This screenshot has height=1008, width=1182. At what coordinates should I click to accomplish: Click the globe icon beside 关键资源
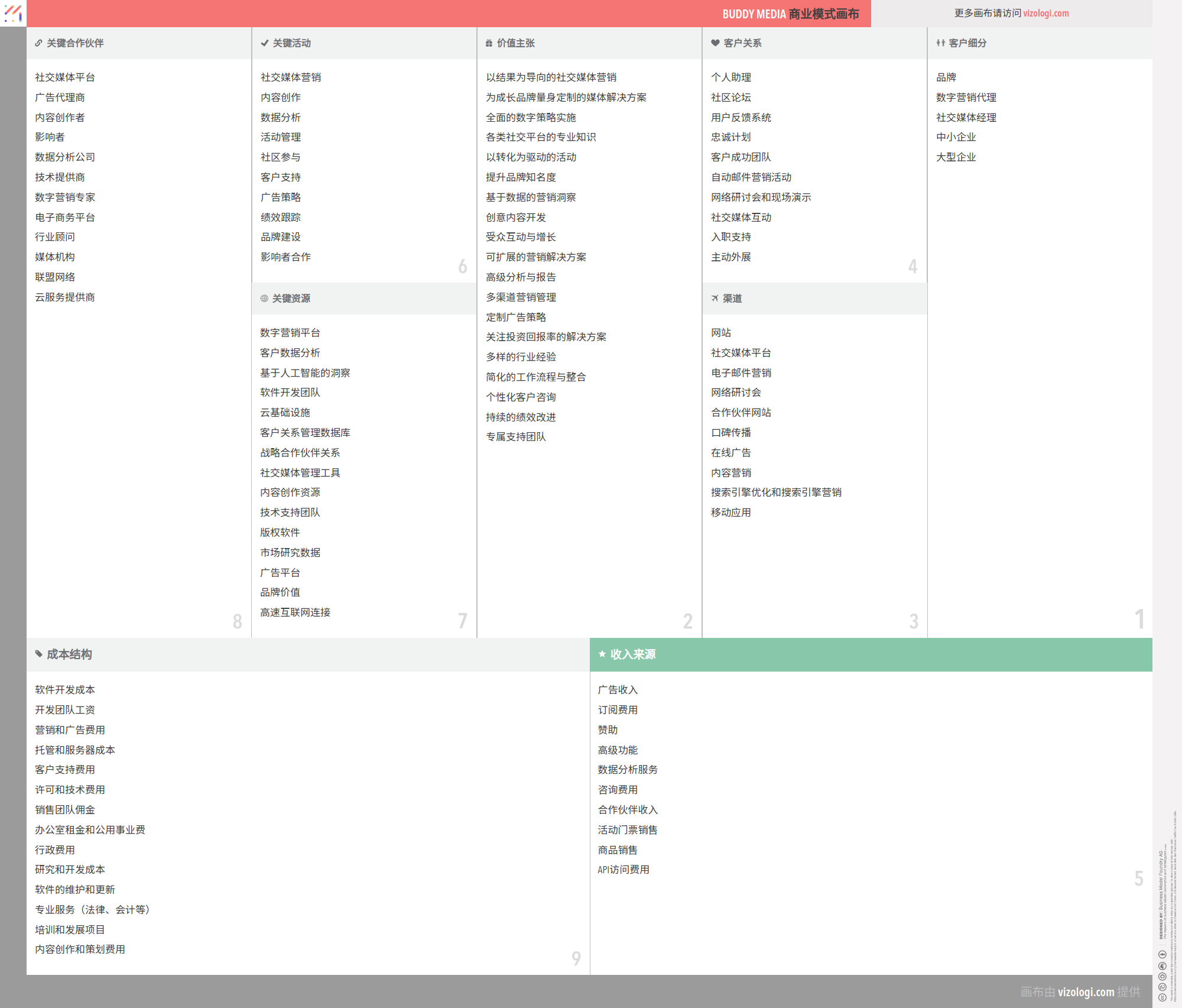(x=264, y=299)
